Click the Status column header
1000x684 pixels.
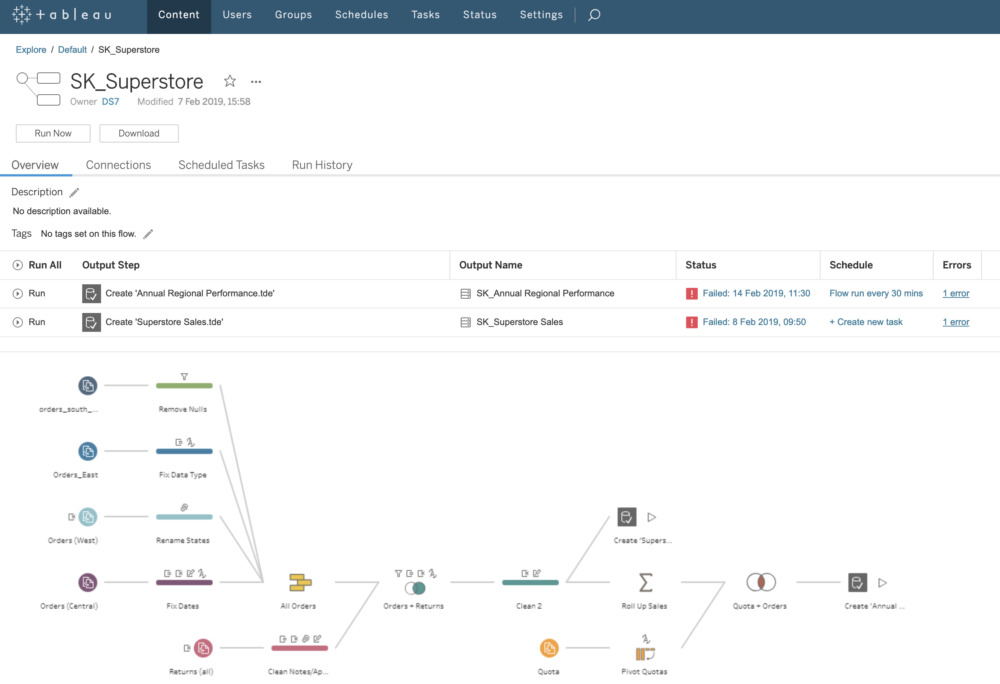701,265
